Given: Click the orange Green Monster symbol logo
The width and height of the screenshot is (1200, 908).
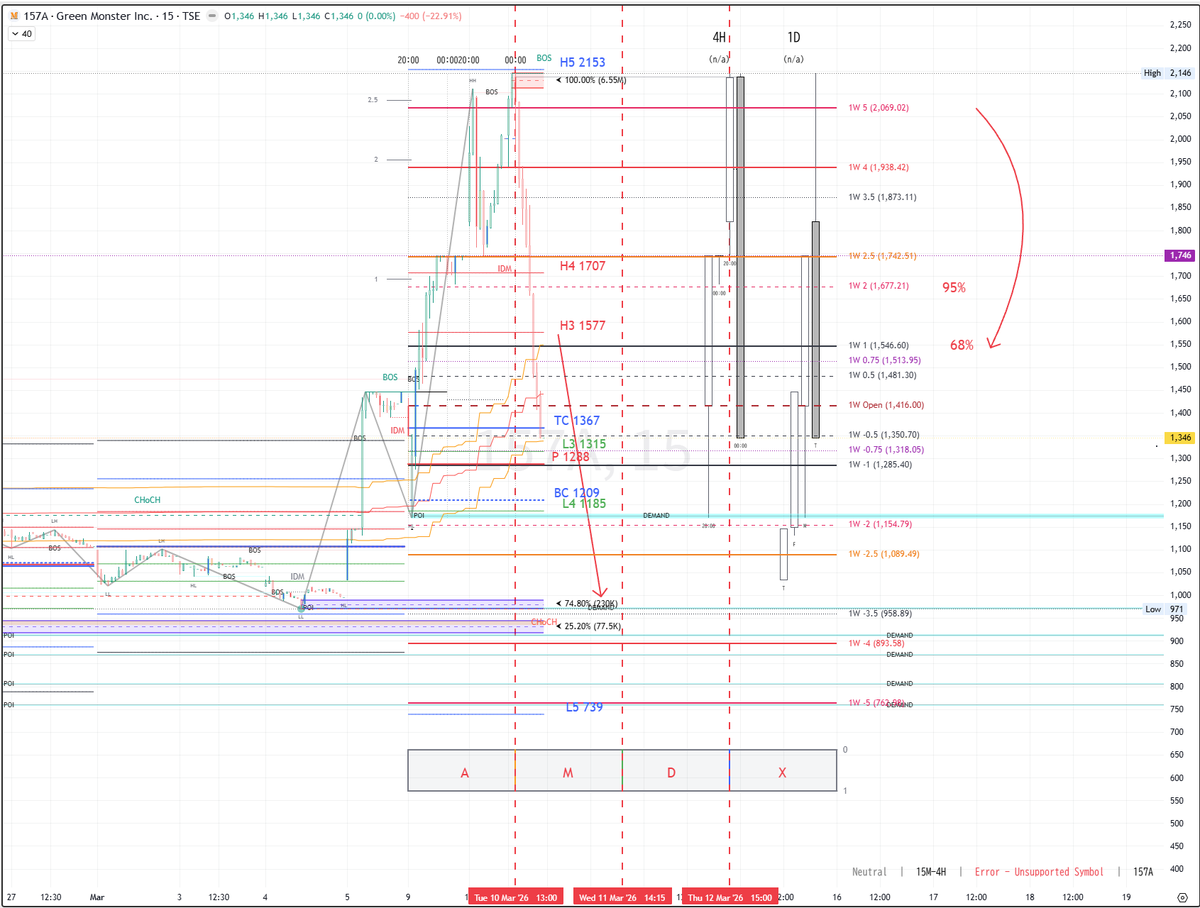Looking at the screenshot, I should [14, 15].
